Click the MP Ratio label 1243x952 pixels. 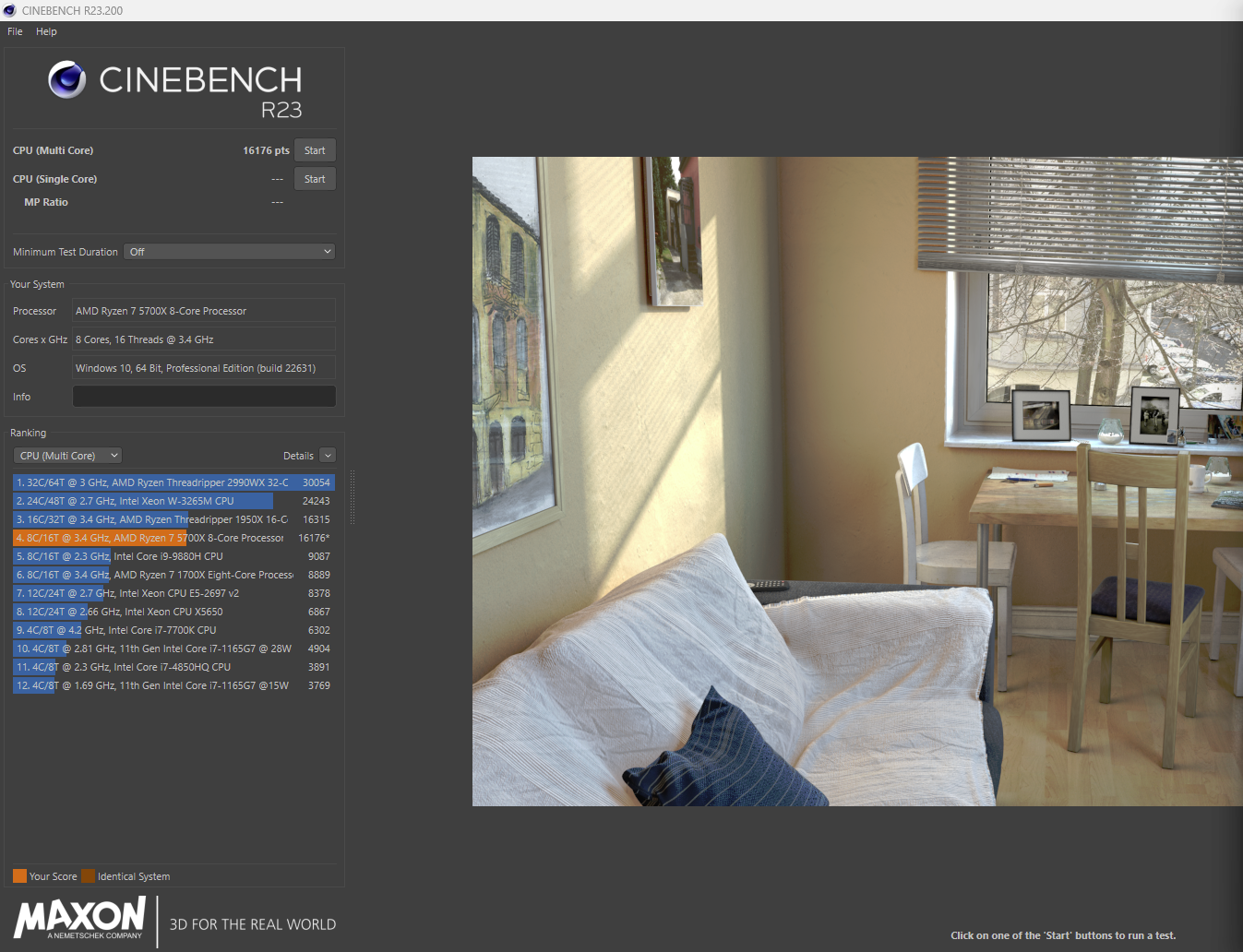(46, 202)
